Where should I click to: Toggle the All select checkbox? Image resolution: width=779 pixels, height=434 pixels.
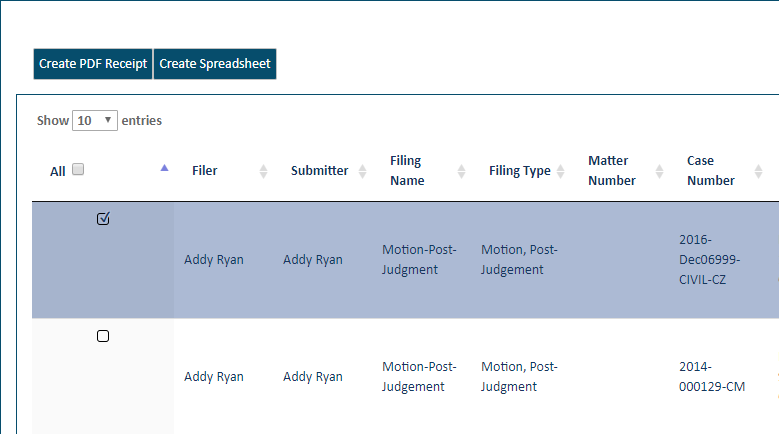point(78,170)
